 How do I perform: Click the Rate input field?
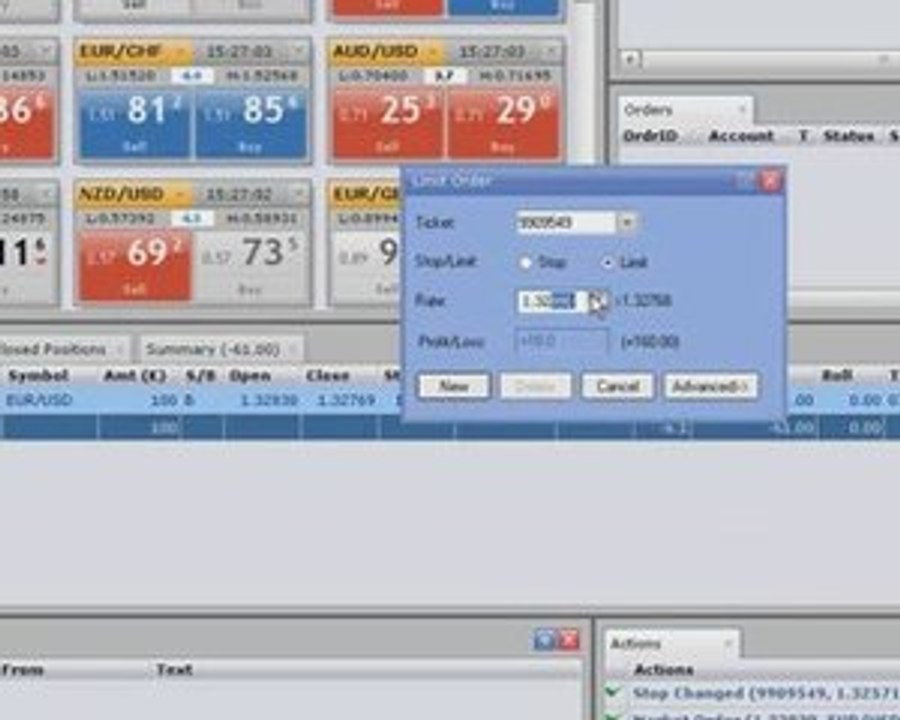click(x=552, y=301)
